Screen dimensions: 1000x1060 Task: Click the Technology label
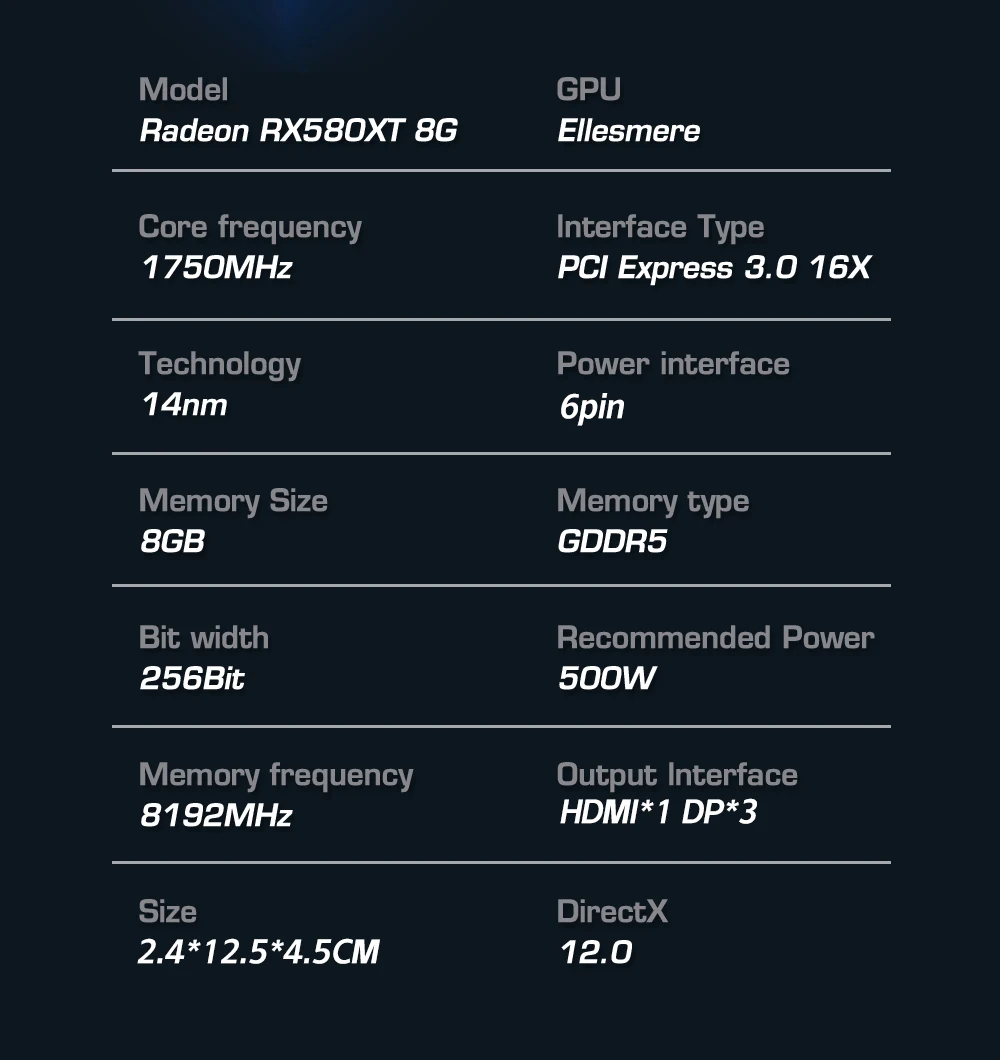click(220, 365)
